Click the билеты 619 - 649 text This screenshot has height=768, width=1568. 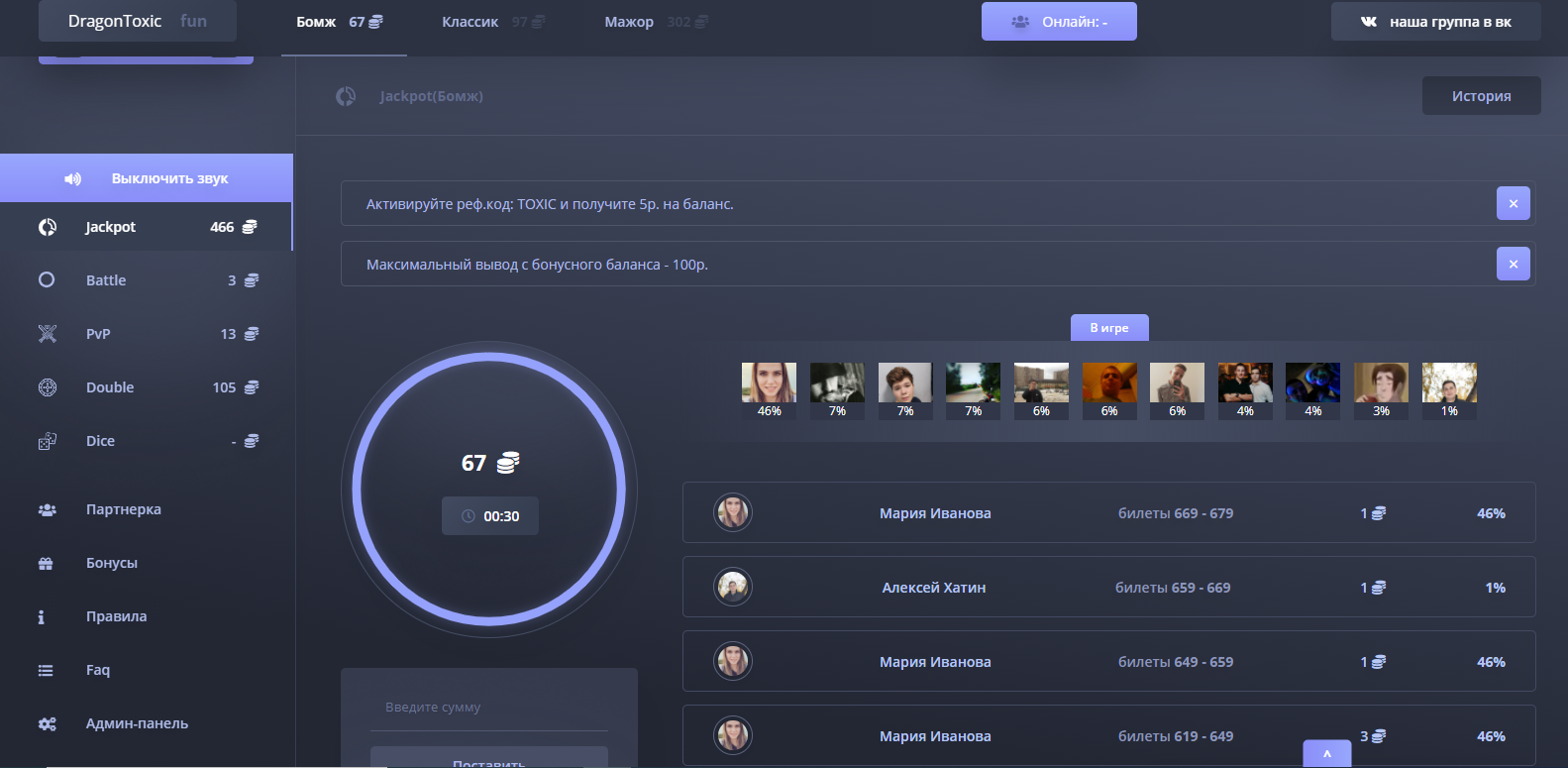click(x=1176, y=736)
